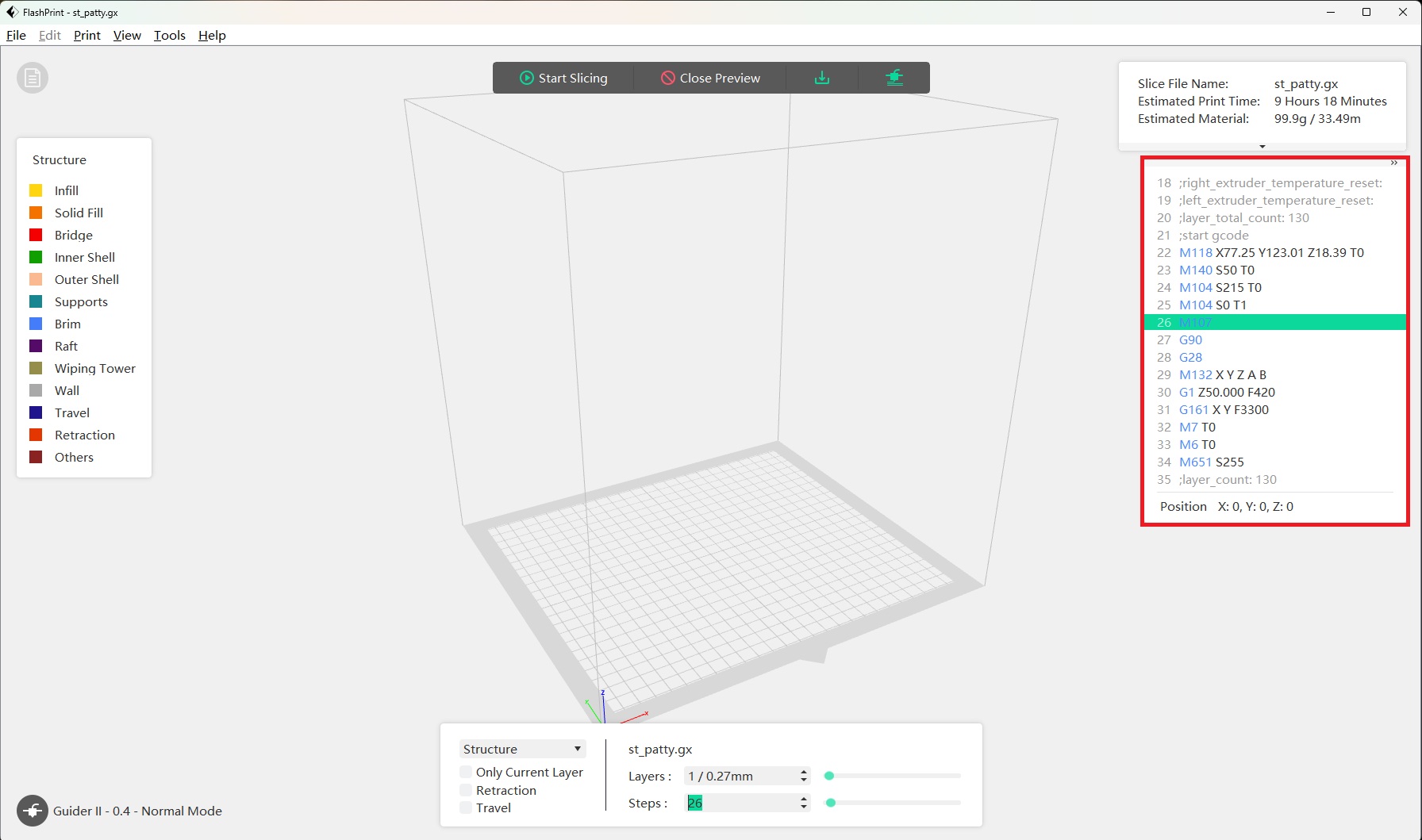Open the Print menu

coord(86,35)
